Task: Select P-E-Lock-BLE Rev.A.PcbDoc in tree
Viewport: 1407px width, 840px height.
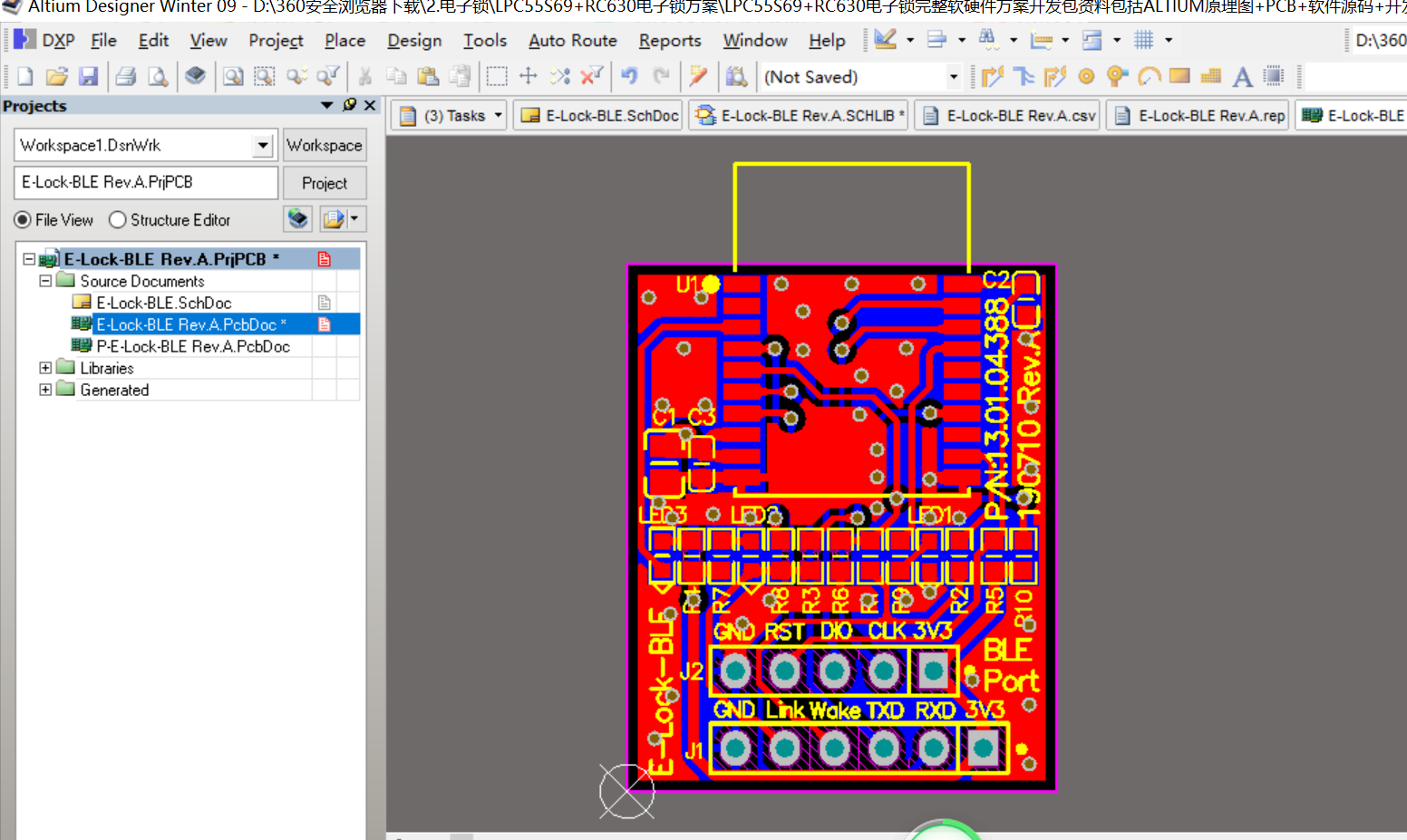Action: pyautogui.click(x=192, y=346)
